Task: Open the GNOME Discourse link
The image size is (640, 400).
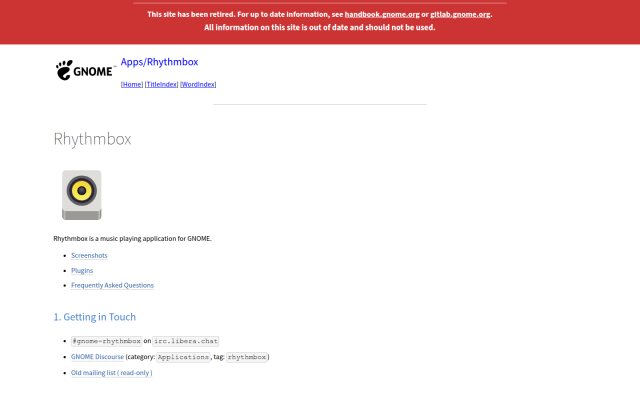Action: coord(97,357)
